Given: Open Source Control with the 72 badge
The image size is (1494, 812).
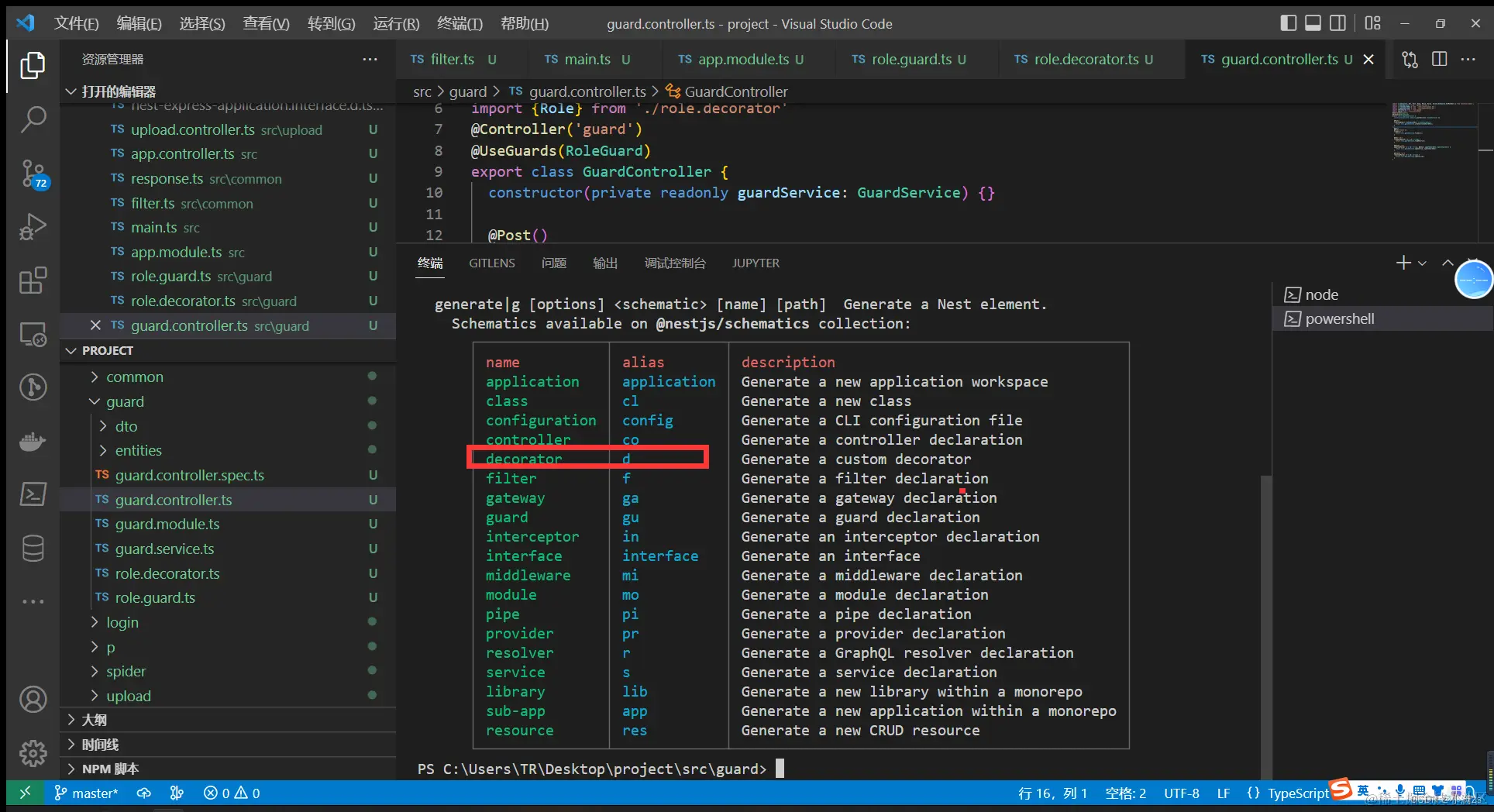Looking at the screenshot, I should [x=33, y=174].
